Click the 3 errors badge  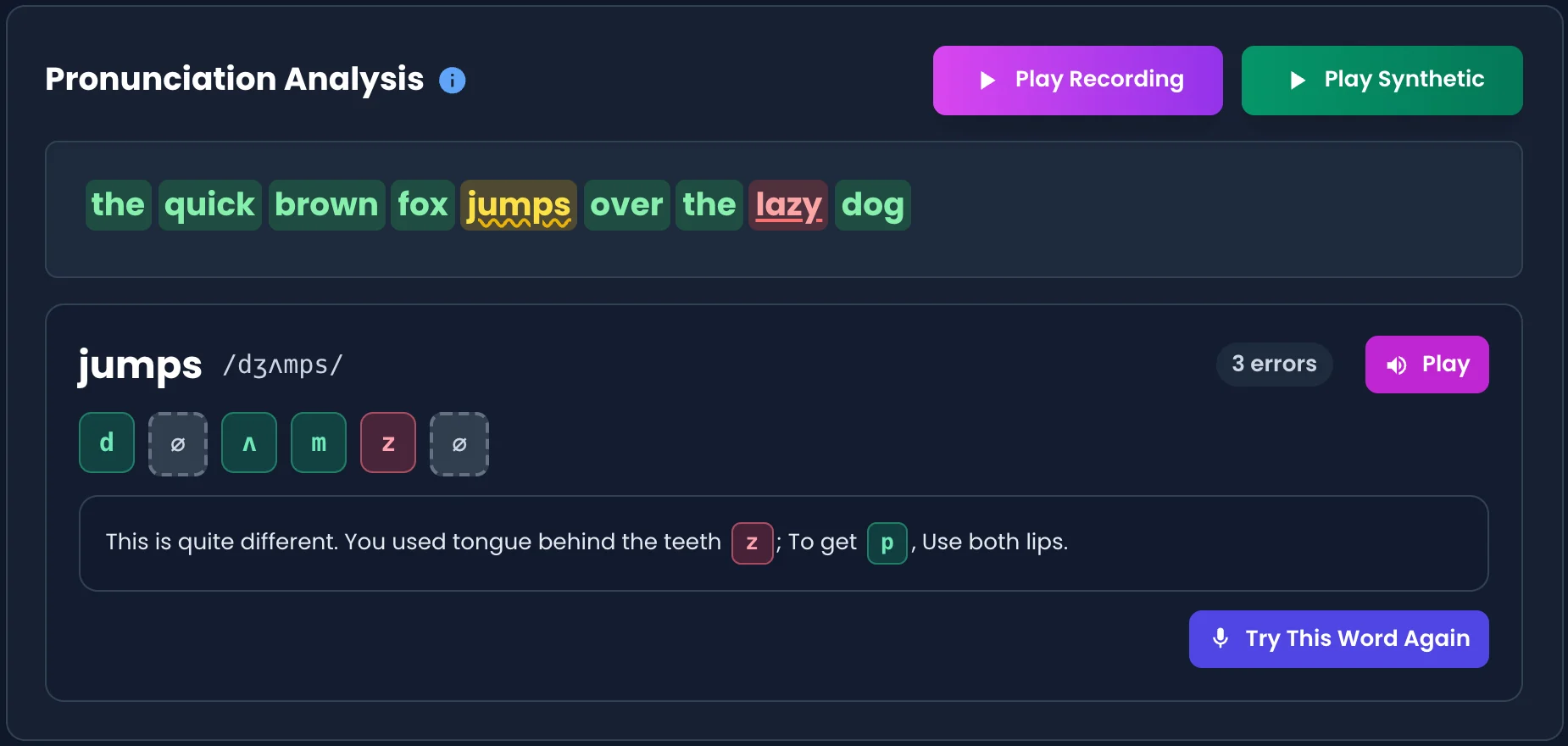(x=1275, y=364)
